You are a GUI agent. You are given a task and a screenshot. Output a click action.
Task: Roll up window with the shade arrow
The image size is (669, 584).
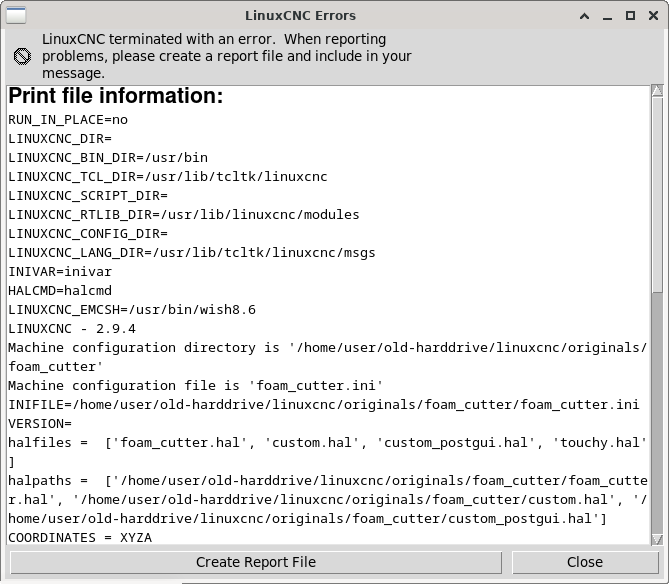pos(585,16)
